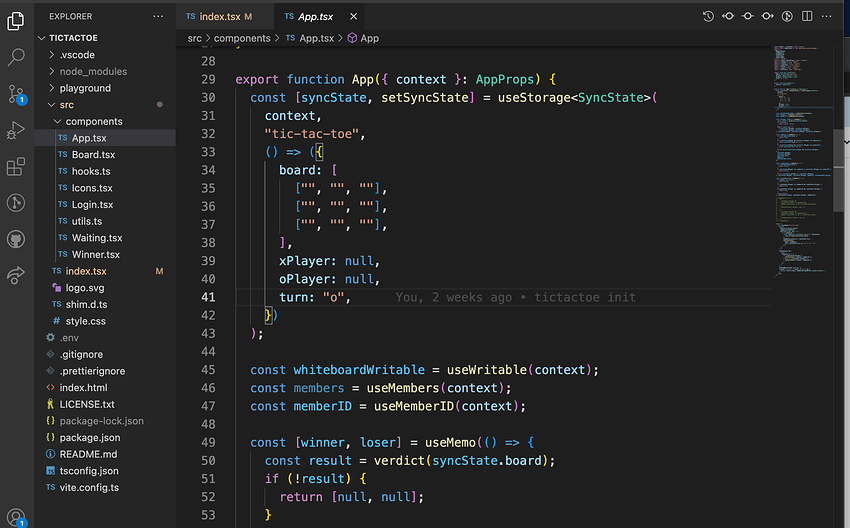
Task: Open Explorer panel more actions menu
Action: coord(158,16)
